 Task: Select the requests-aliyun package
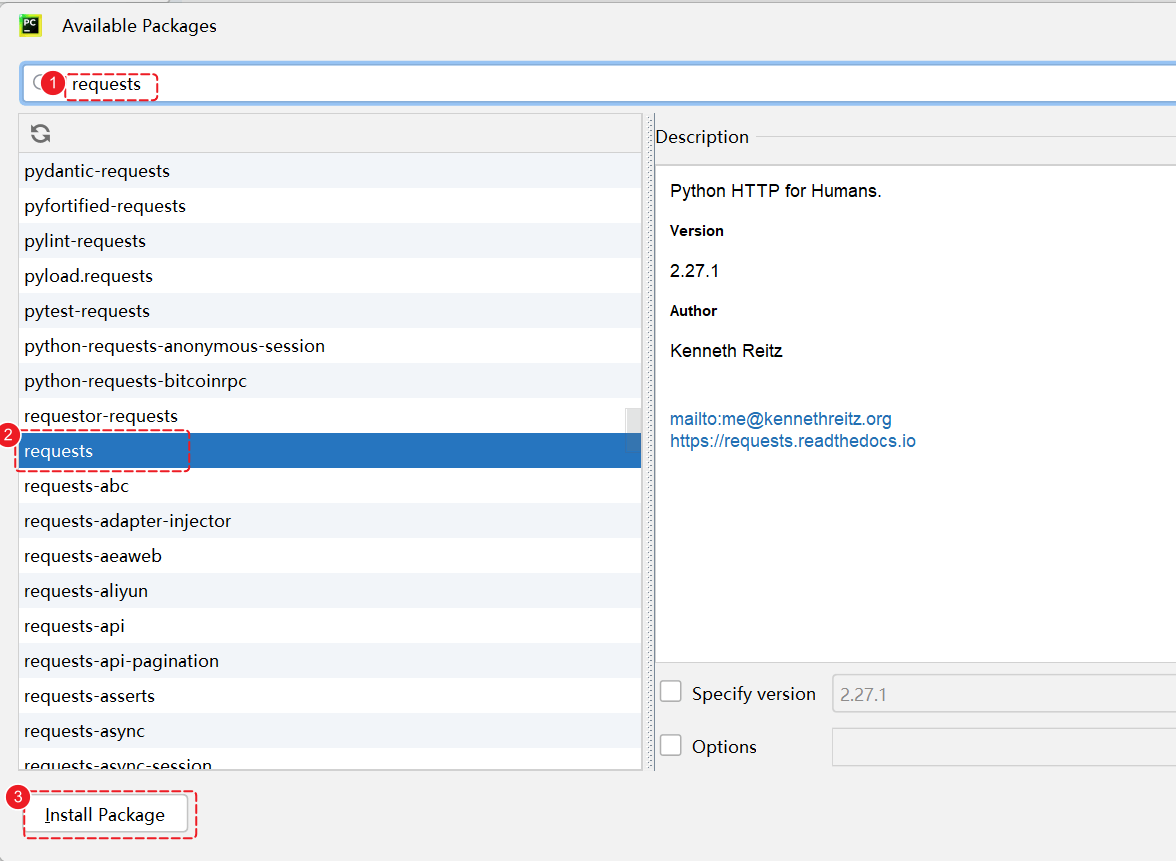(x=330, y=591)
